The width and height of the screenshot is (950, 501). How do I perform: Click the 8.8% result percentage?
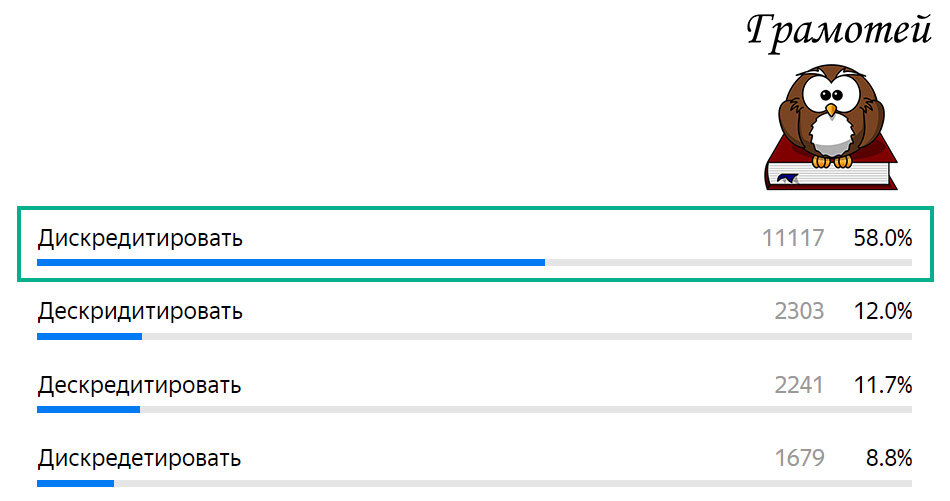(889, 459)
